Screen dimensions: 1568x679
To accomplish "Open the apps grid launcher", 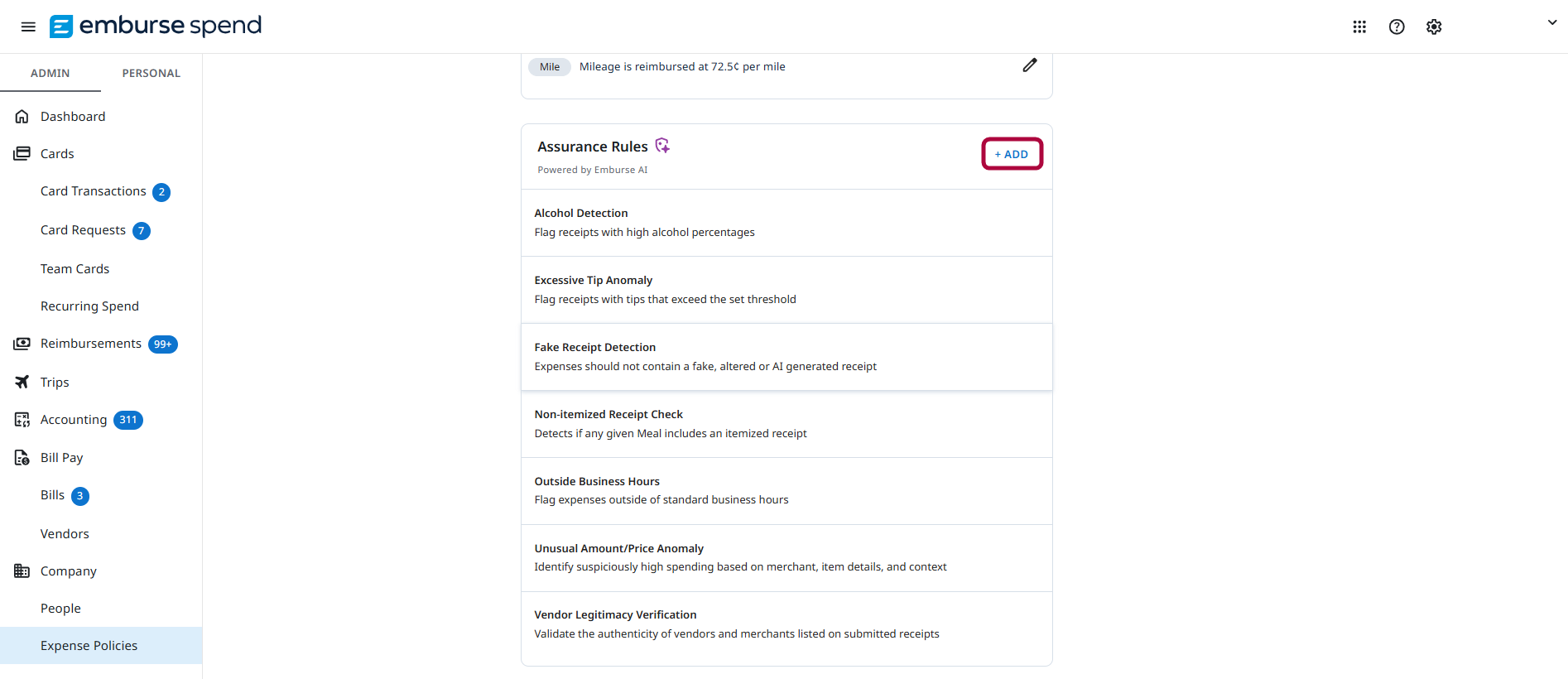I will pyautogui.click(x=1359, y=26).
